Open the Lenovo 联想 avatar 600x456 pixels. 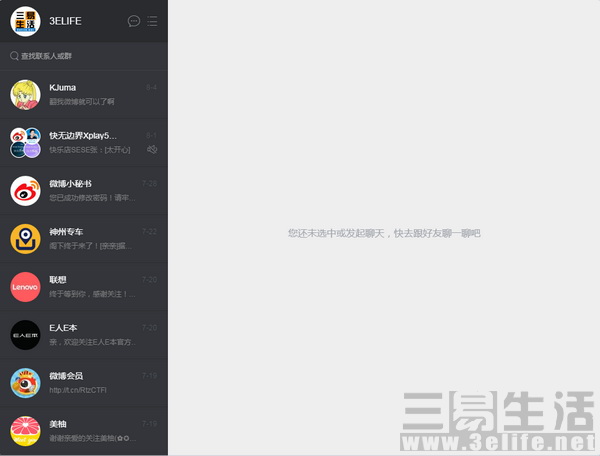coord(25,287)
